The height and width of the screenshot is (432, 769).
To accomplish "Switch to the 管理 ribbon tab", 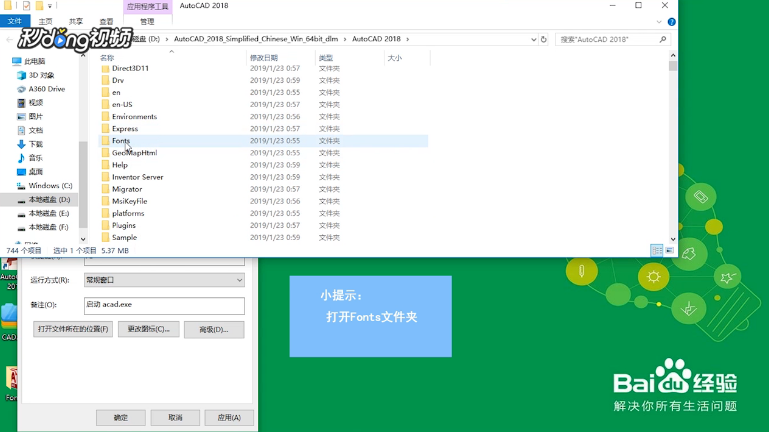I will pos(147,22).
